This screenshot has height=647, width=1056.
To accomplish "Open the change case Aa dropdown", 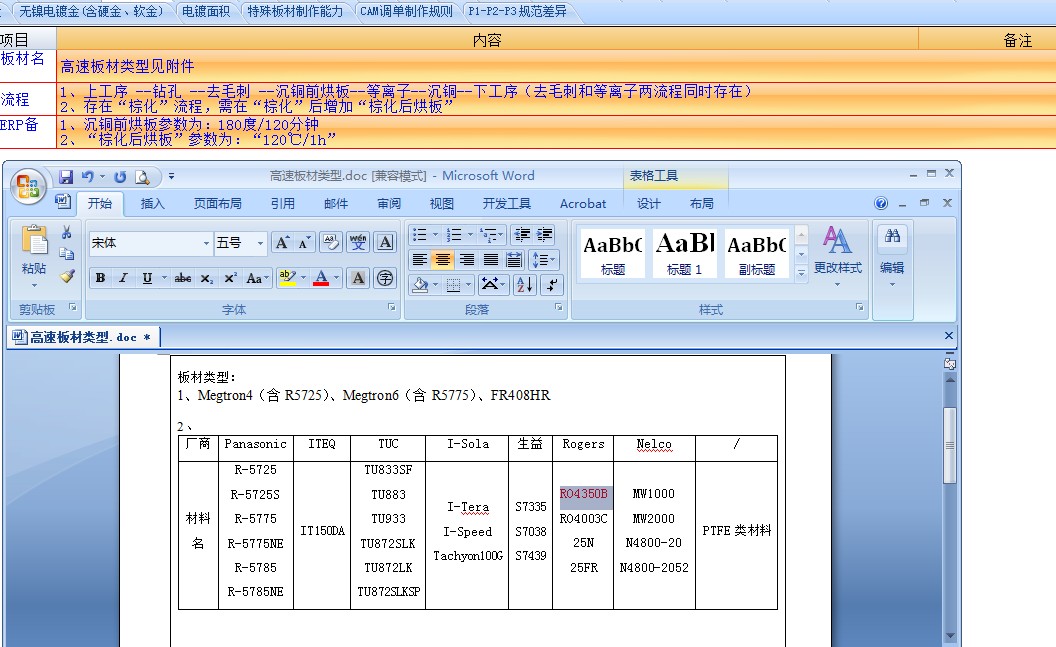I will pyautogui.click(x=257, y=278).
